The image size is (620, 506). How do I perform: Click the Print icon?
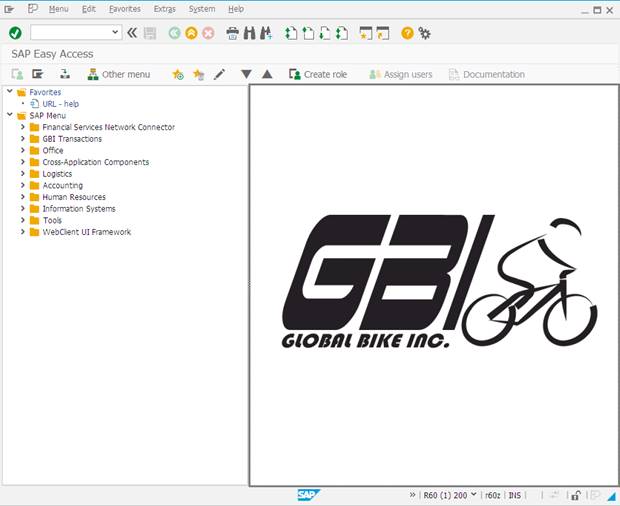coord(232,33)
